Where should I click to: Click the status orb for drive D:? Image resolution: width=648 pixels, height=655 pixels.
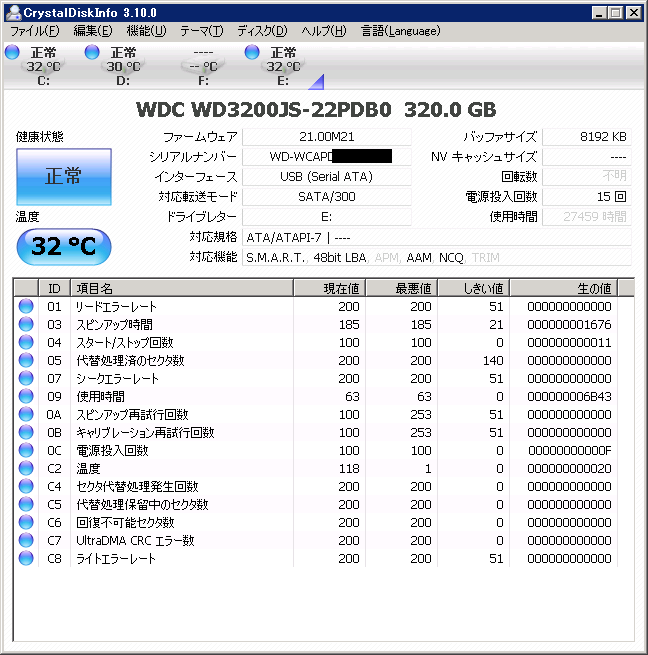coord(92,52)
